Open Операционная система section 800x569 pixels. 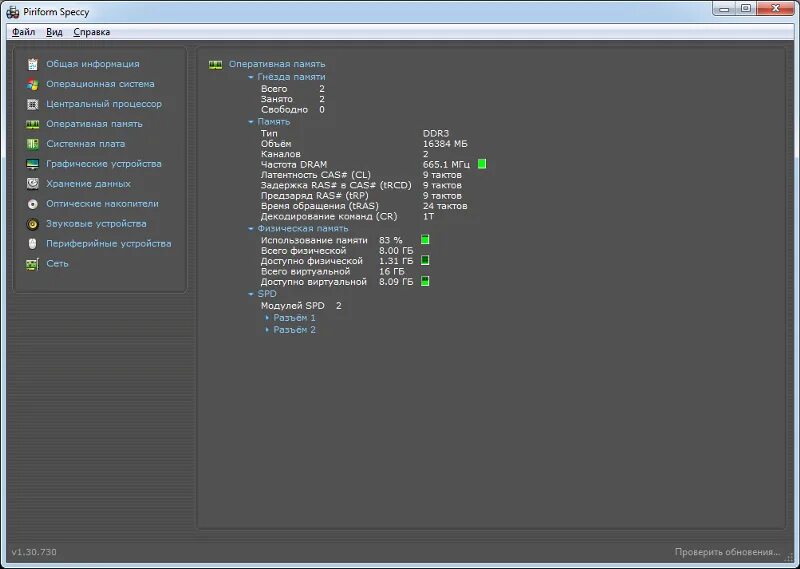click(x=100, y=84)
